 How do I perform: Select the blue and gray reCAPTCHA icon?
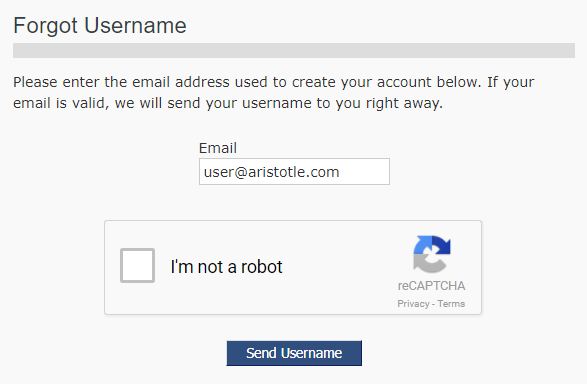[x=432, y=254]
